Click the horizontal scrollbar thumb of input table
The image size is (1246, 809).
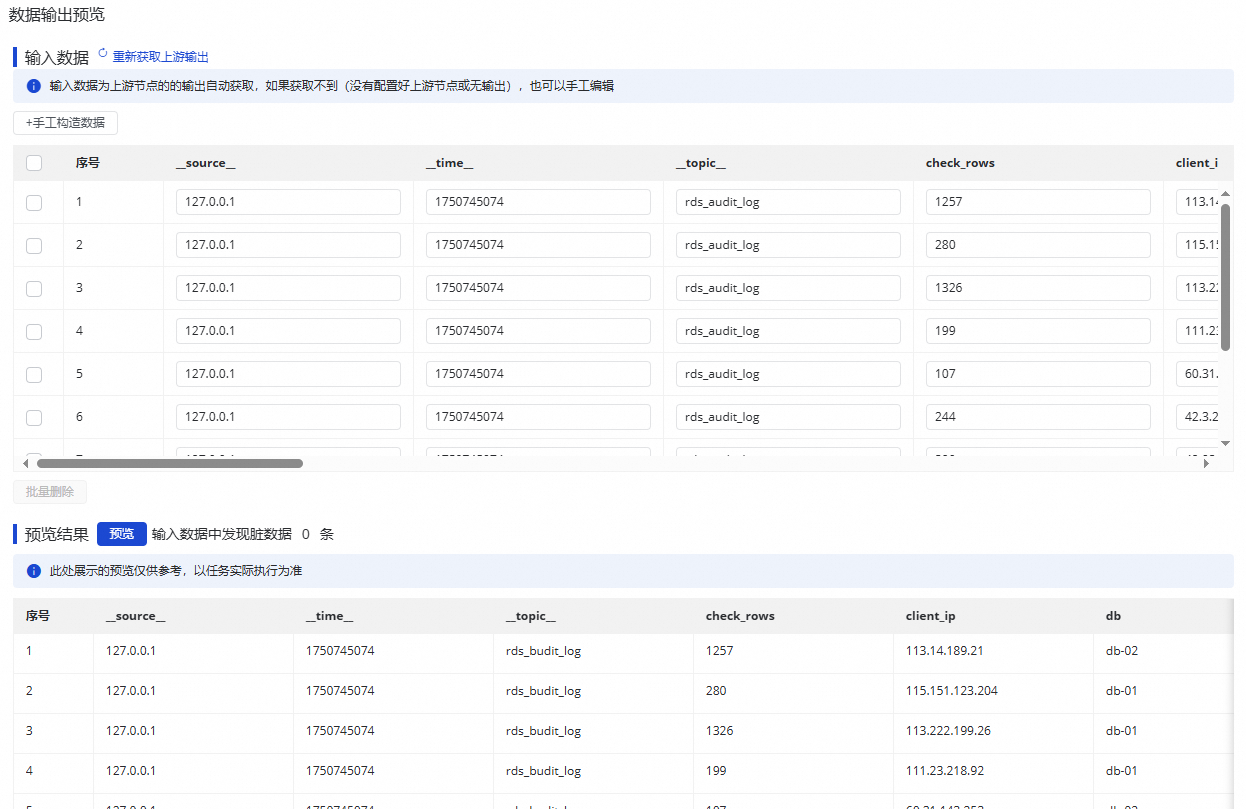click(170, 464)
